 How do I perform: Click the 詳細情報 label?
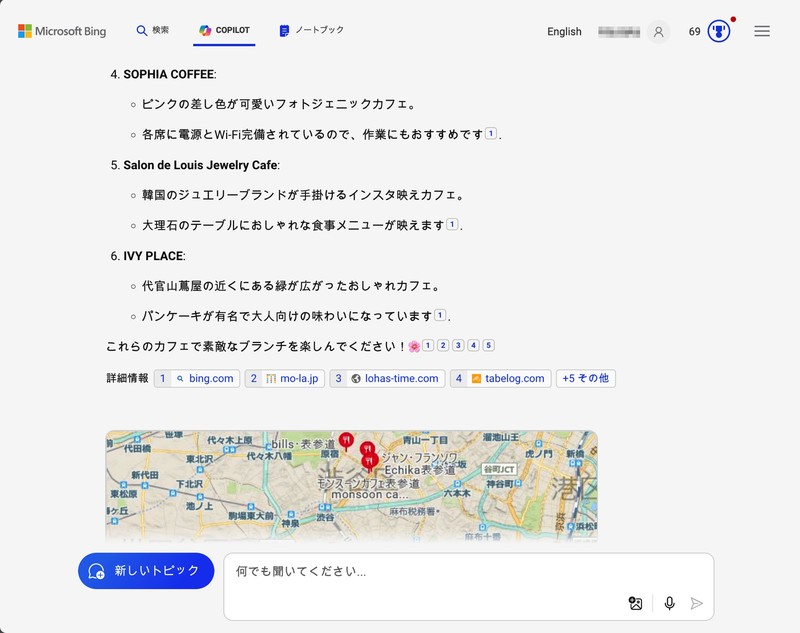point(127,378)
